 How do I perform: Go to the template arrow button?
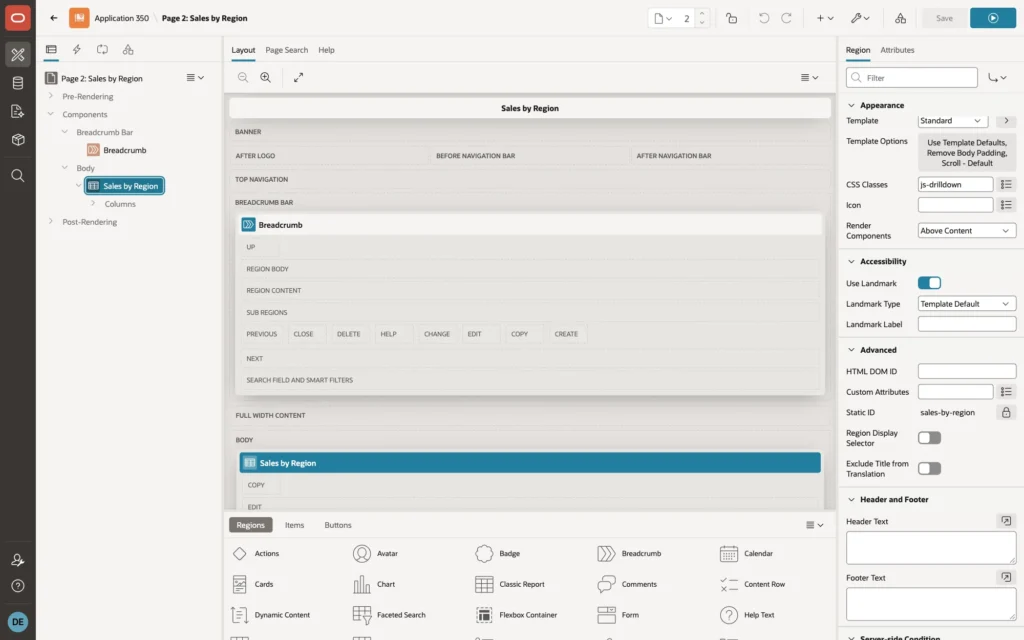pos(1006,121)
